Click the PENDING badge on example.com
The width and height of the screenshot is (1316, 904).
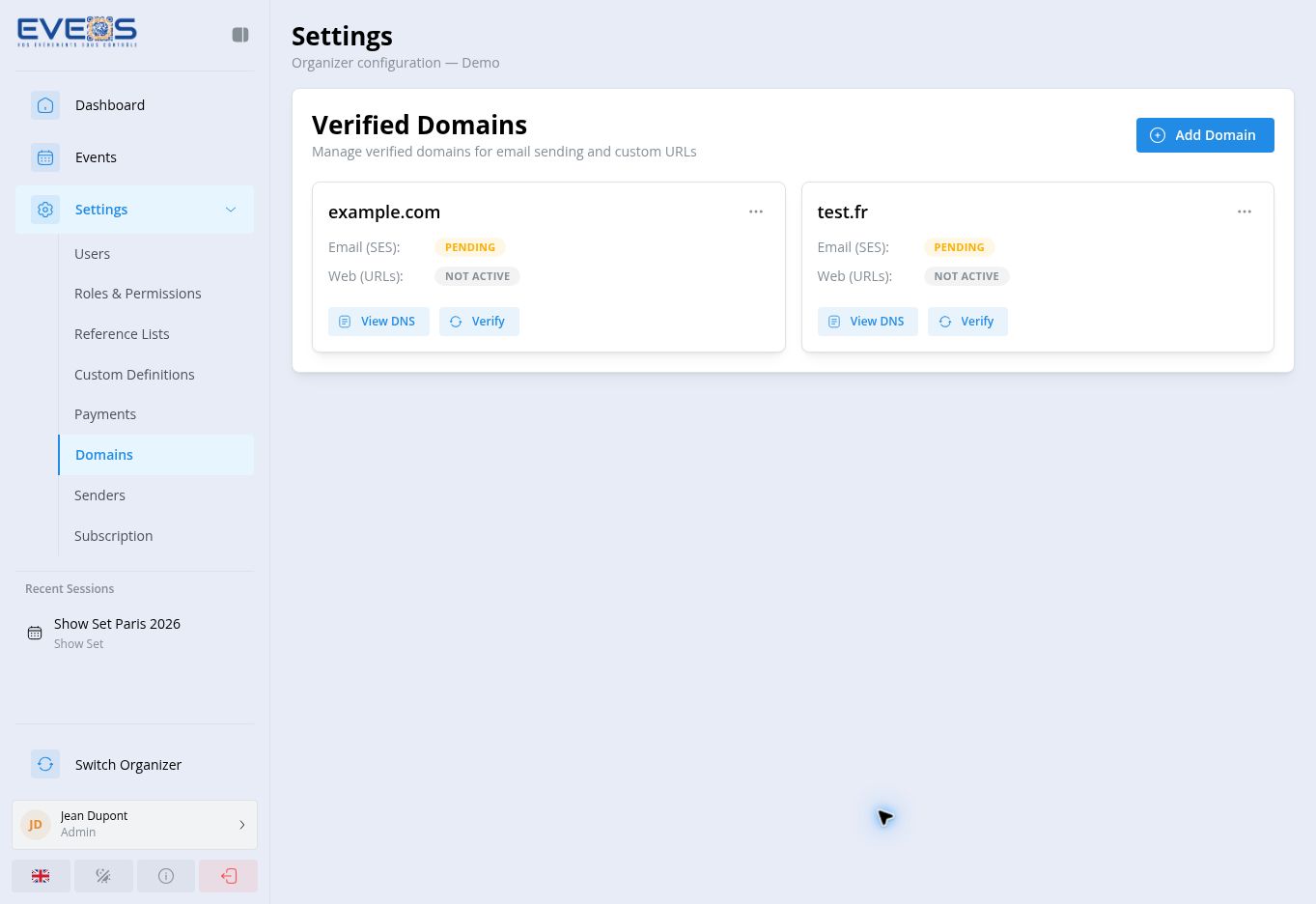tap(470, 247)
